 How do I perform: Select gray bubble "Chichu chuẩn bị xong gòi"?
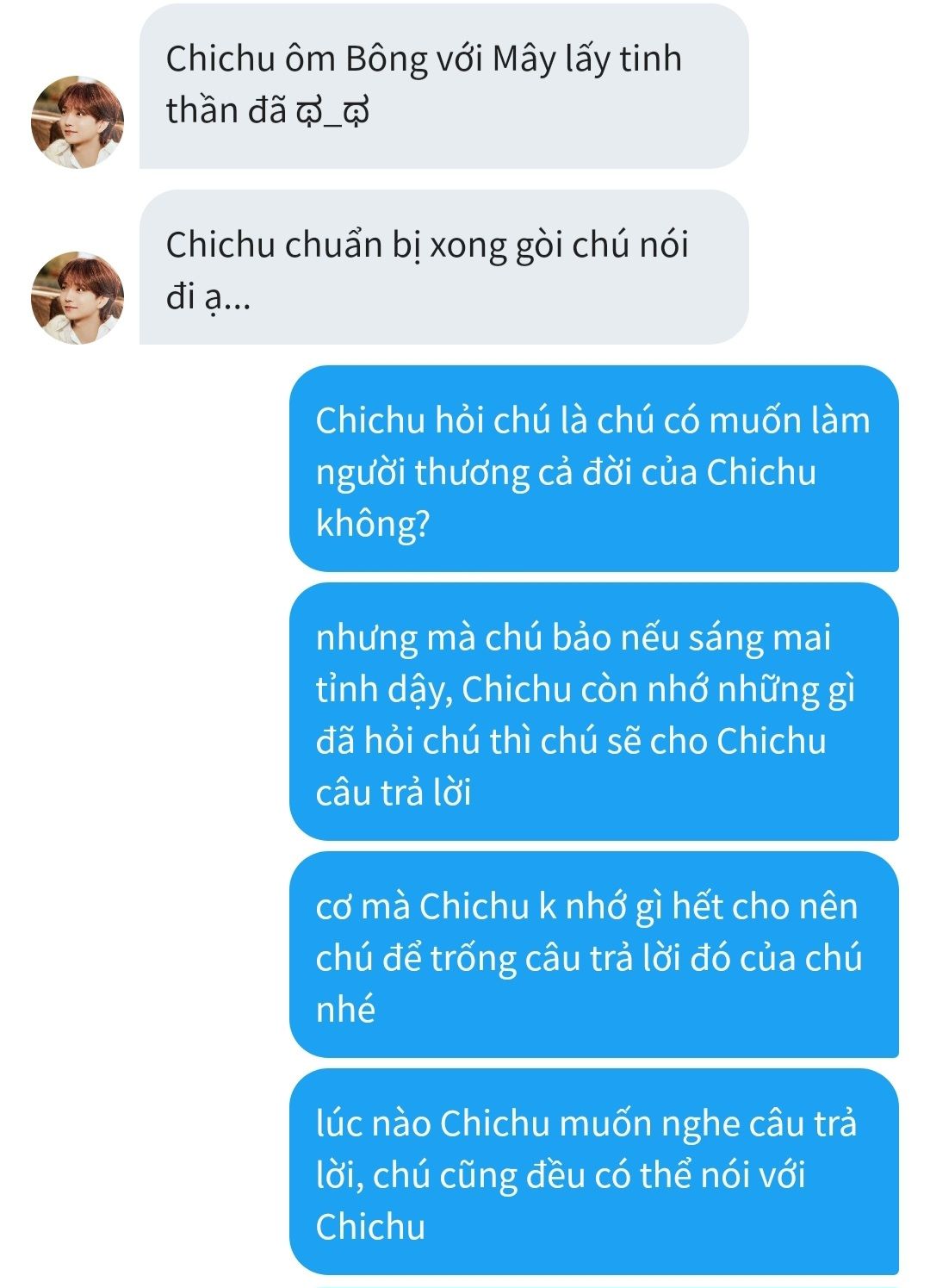pyautogui.click(x=443, y=267)
